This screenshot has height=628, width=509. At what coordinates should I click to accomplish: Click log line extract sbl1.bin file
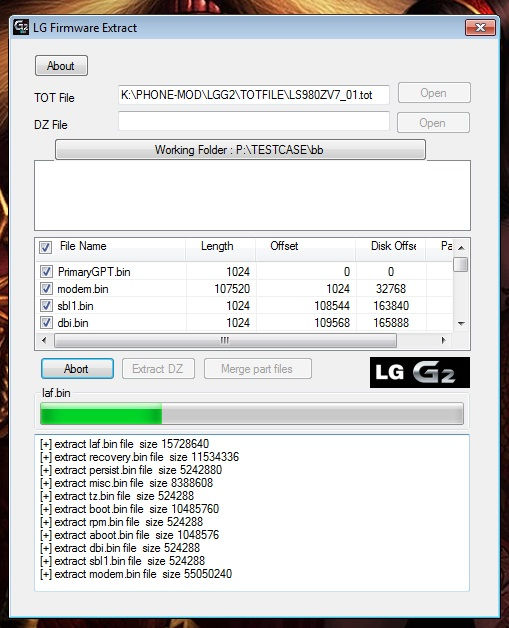pyautogui.click(x=123, y=561)
